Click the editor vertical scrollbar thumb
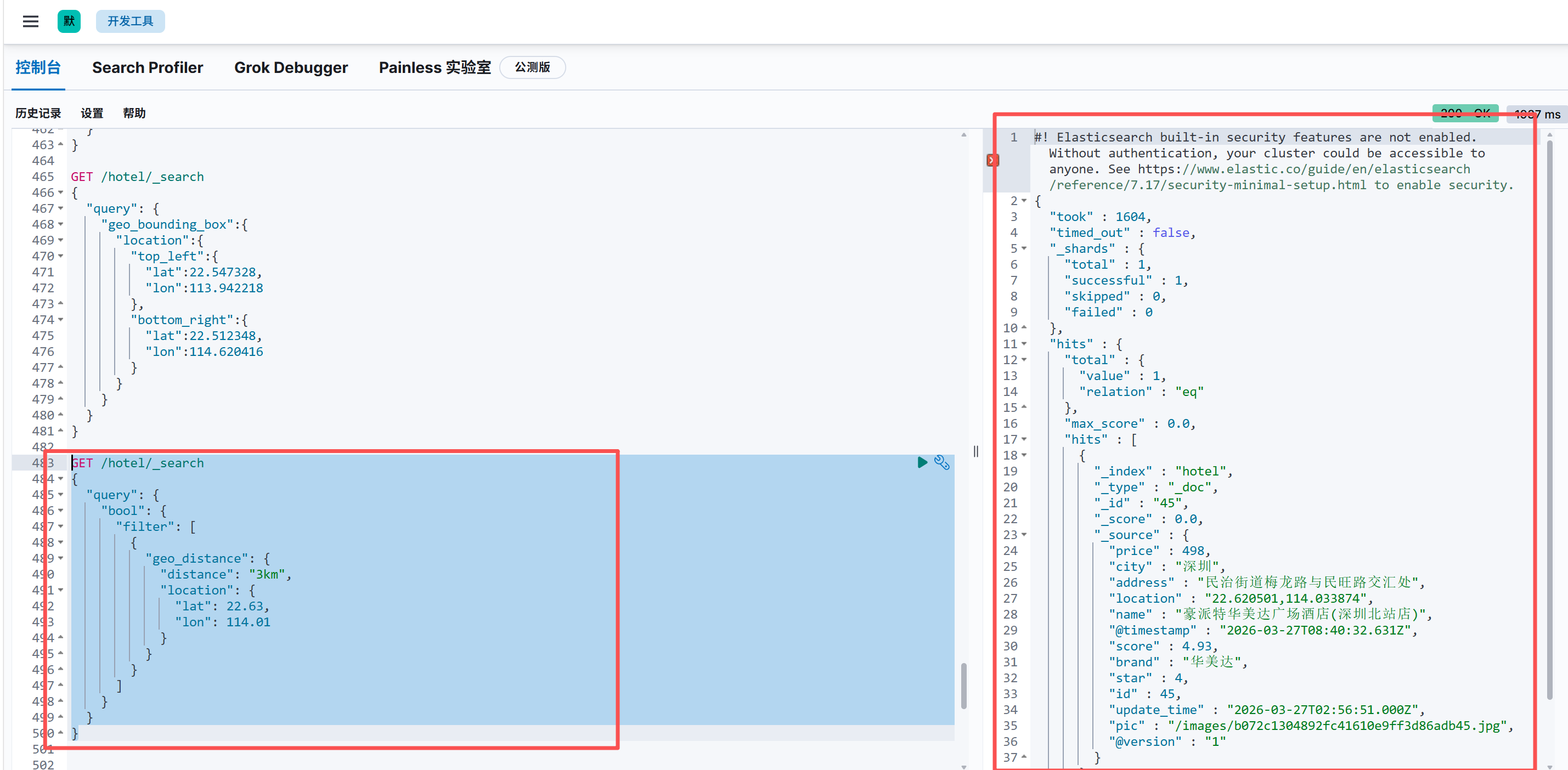This screenshot has height=770, width=1568. click(x=963, y=686)
